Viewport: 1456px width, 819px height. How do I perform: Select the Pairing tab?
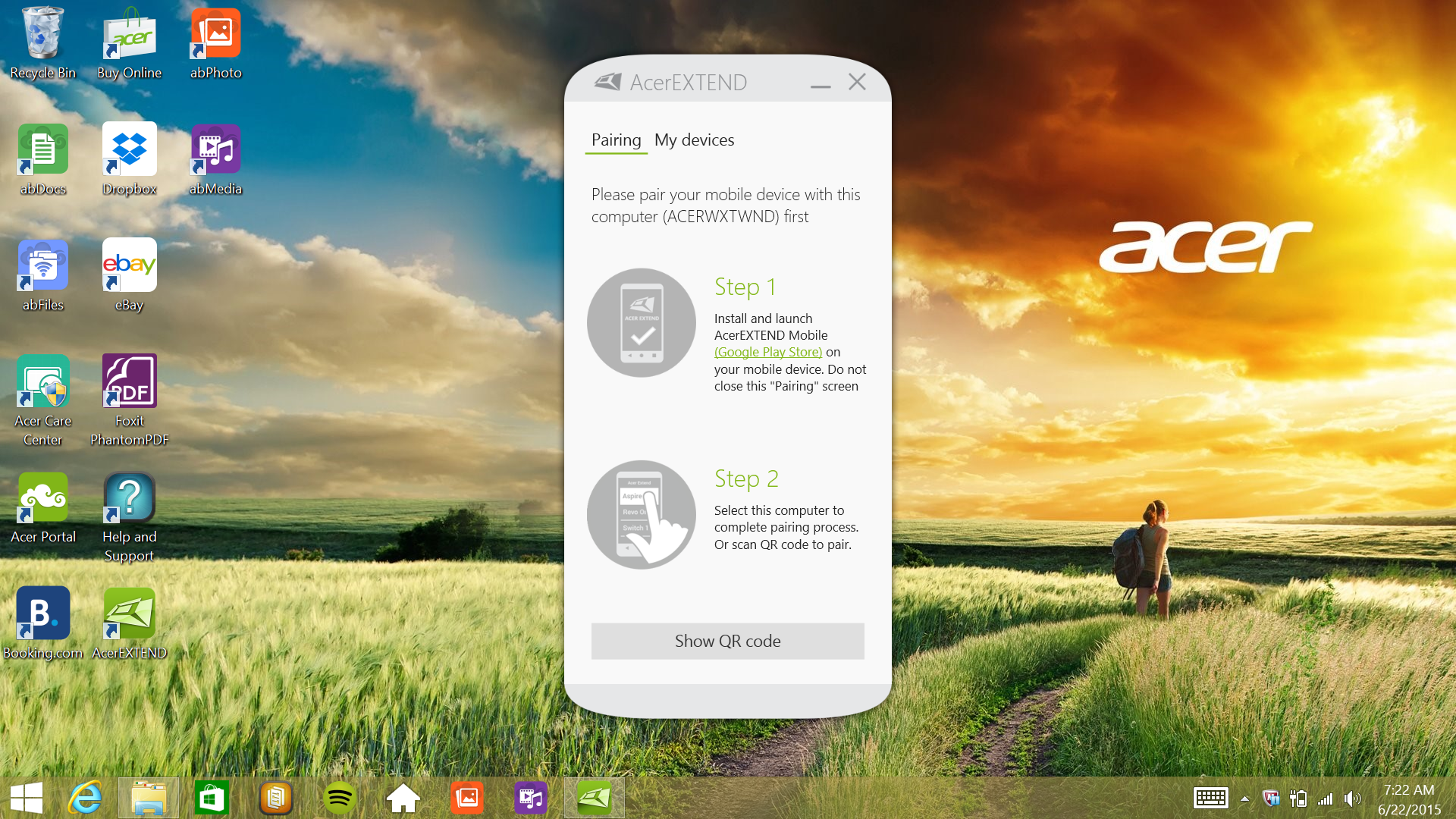(x=616, y=140)
